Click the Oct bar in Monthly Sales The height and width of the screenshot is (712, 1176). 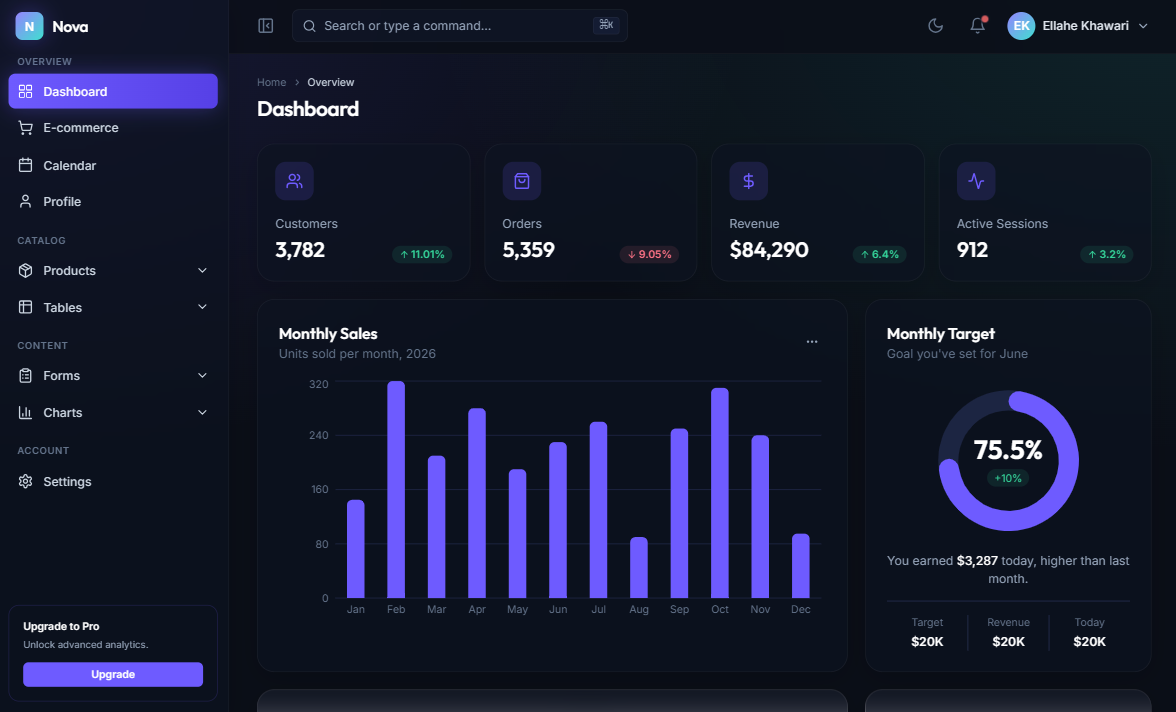[x=720, y=493]
